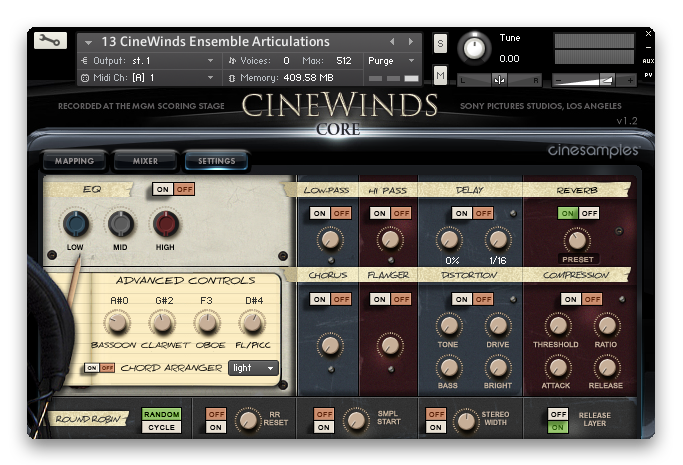Click the Delay 1/16 time knob
Image resolution: width=683 pixels, height=465 pixels.
point(498,239)
